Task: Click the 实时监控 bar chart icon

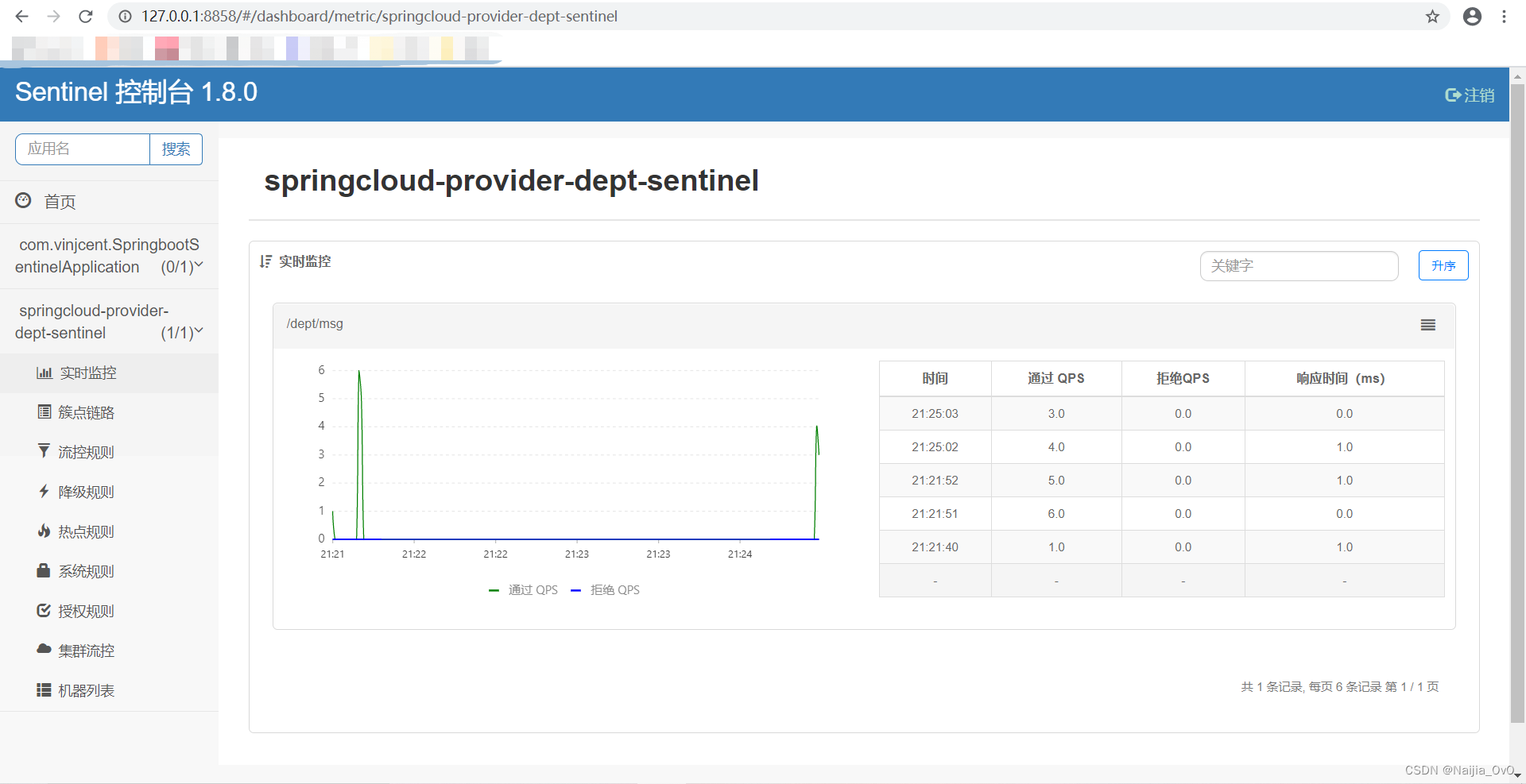Action: click(x=45, y=373)
